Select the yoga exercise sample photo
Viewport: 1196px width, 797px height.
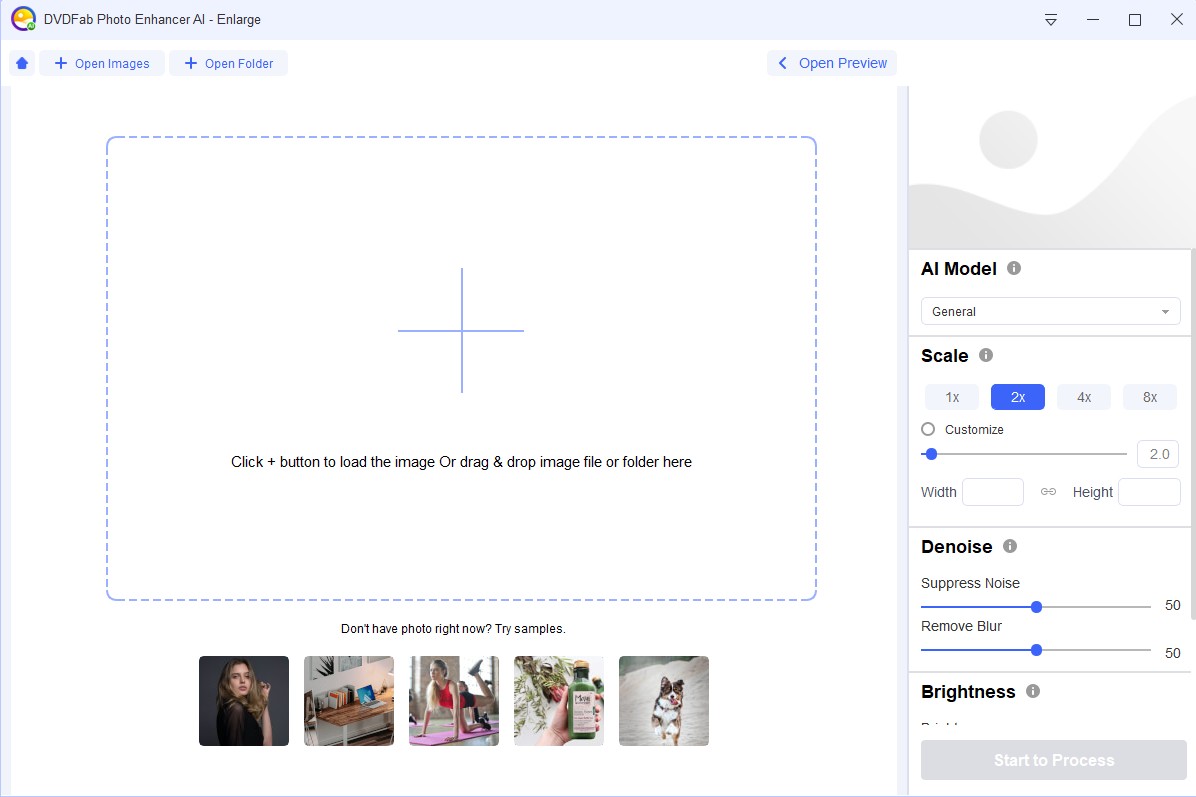(x=454, y=701)
